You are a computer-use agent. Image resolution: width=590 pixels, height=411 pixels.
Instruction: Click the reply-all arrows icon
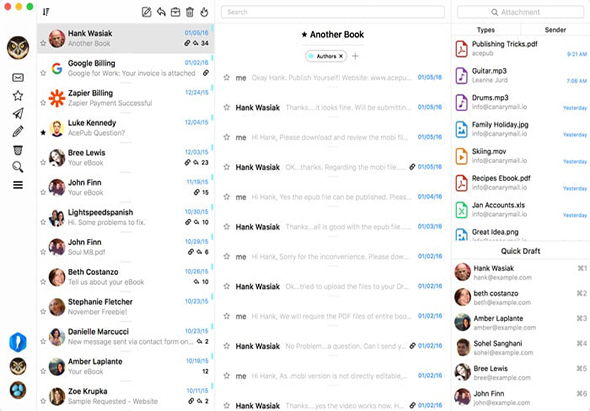pos(161,12)
